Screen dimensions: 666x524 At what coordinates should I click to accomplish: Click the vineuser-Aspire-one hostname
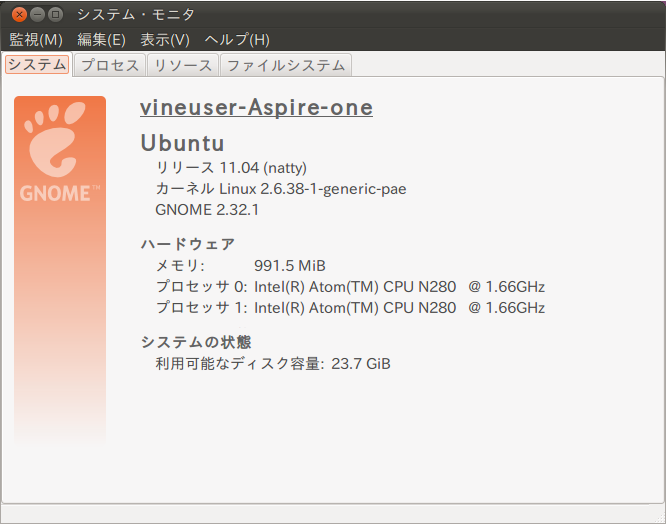(257, 107)
